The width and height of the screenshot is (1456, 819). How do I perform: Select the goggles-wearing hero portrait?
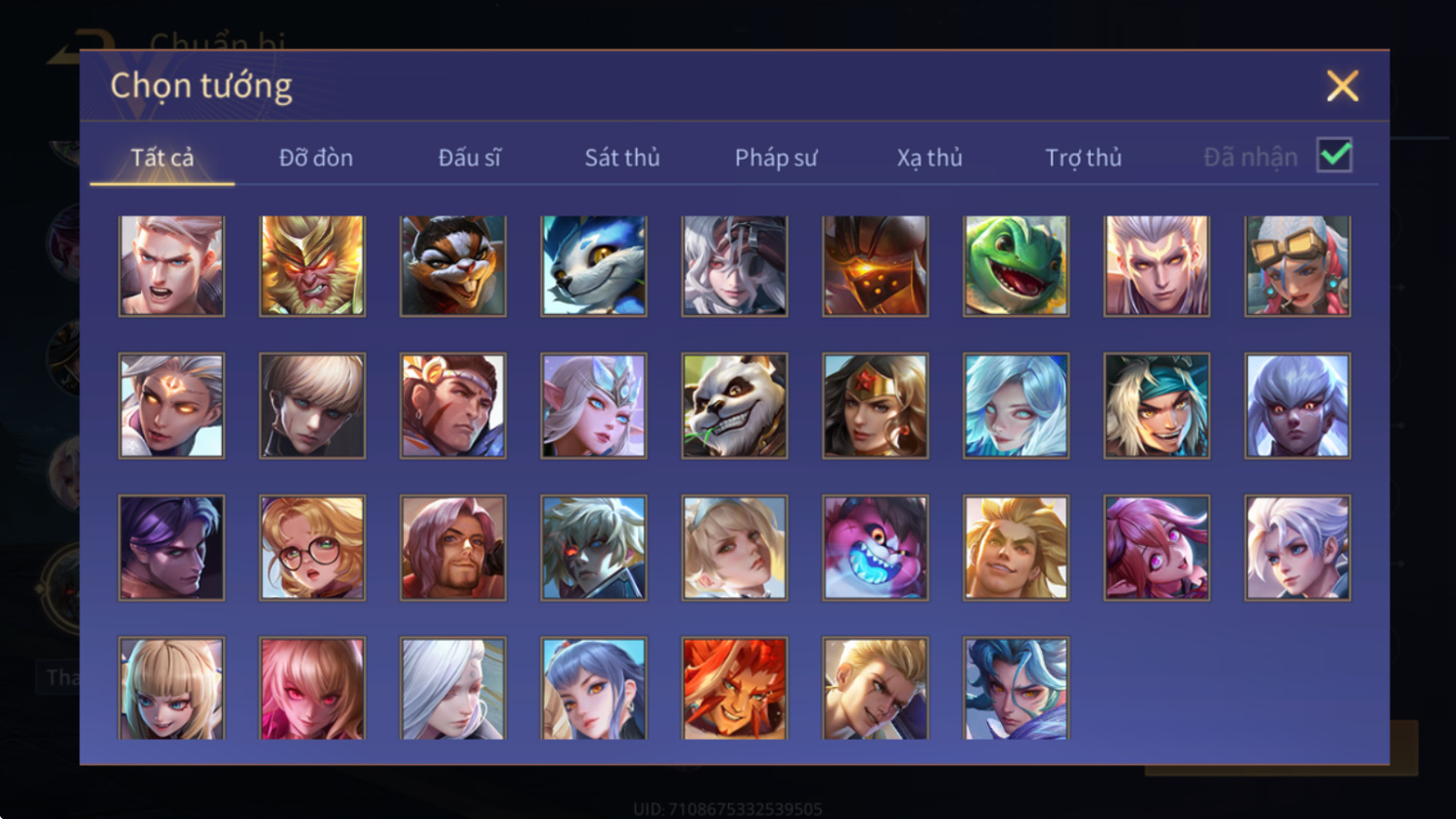pos(1297,266)
